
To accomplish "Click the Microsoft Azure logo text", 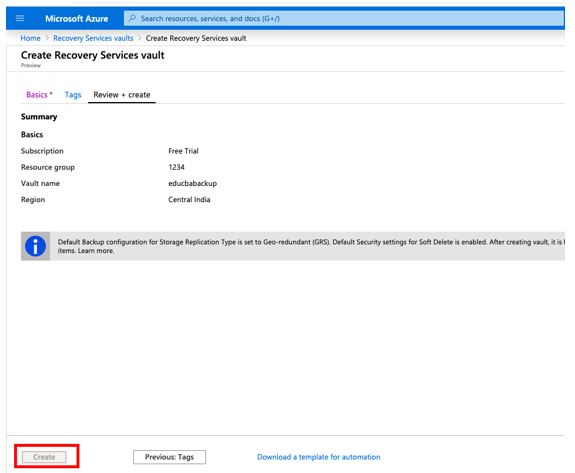I will [x=77, y=19].
